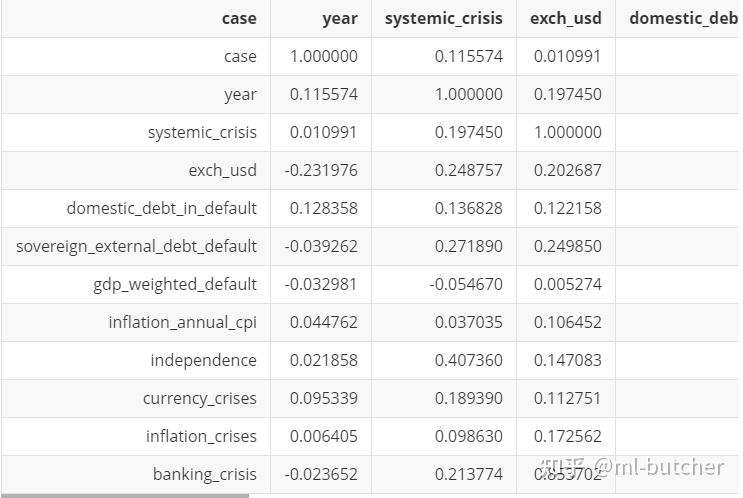
Task: Select the sovereign_external_debt_default row label
Action: (x=137, y=246)
